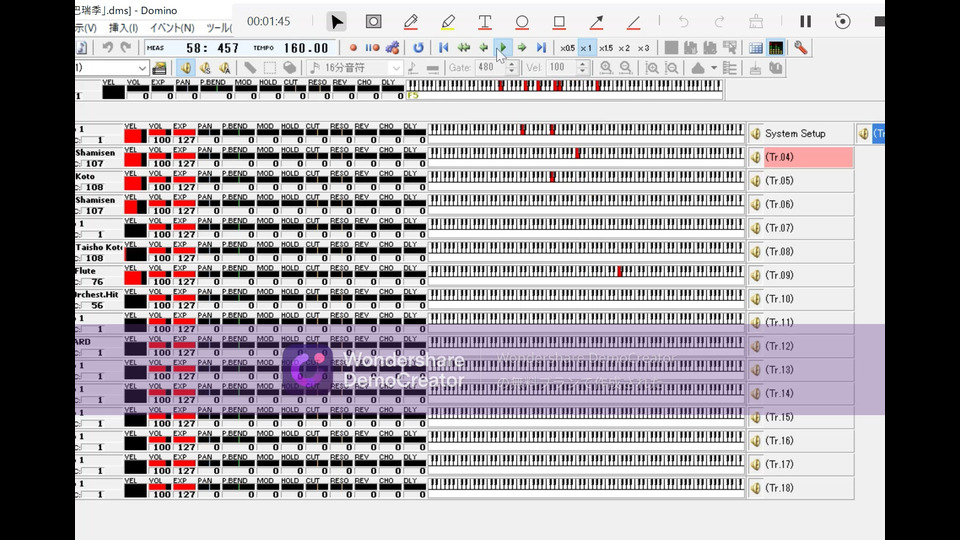960x540 pixels.
Task: Click the vertical zoom out icon
Action: coord(672,68)
